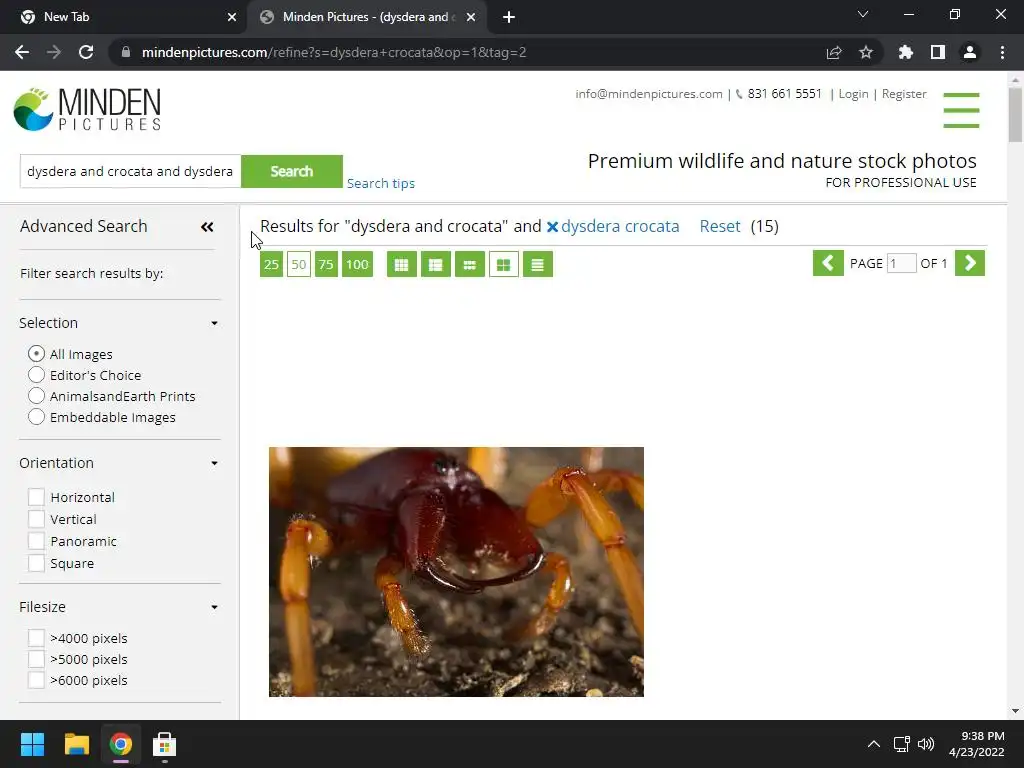
Task: Click info@mindenpictures.com email link
Action: 648,94
